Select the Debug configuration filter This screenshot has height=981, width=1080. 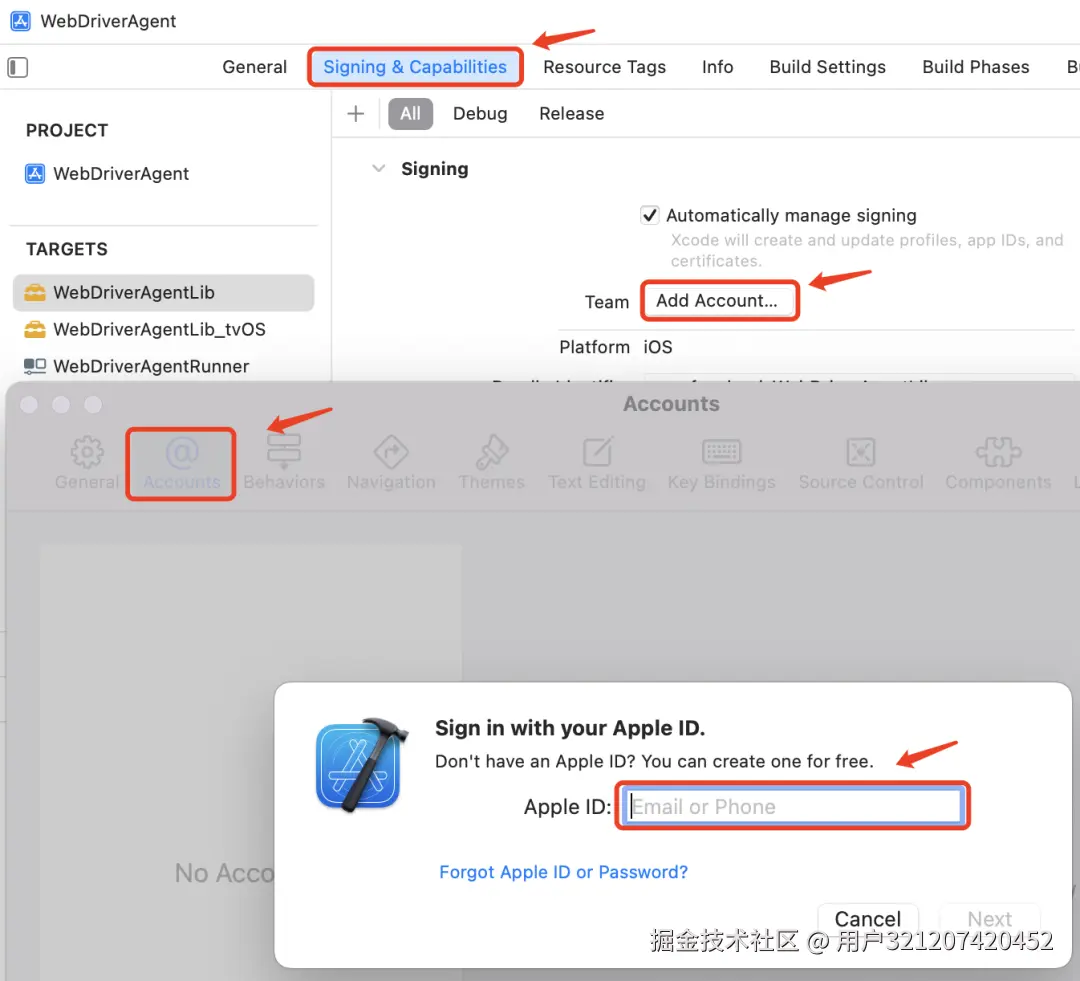point(480,114)
